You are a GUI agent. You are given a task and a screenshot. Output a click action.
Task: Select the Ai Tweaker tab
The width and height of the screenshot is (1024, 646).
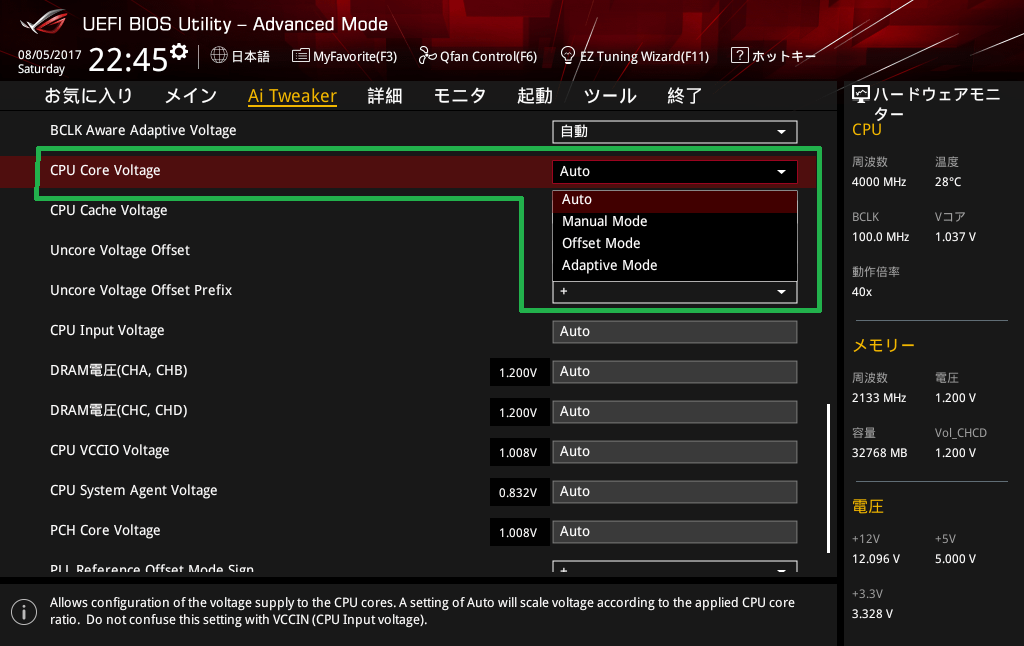click(293, 96)
